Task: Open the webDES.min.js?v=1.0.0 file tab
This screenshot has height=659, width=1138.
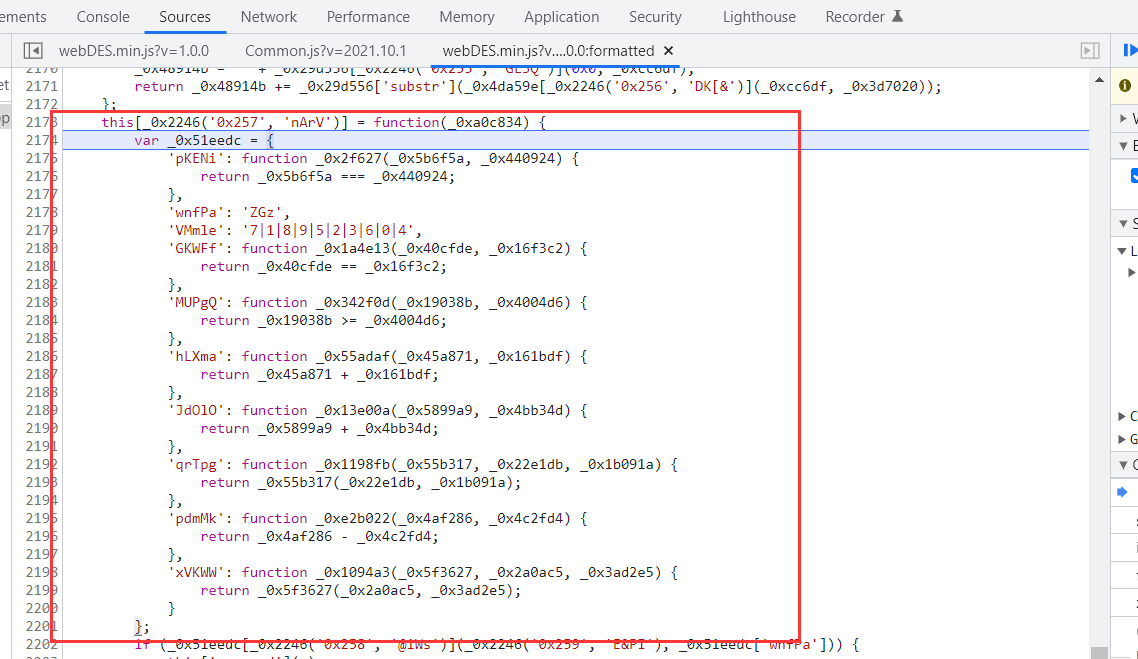Action: point(134,51)
